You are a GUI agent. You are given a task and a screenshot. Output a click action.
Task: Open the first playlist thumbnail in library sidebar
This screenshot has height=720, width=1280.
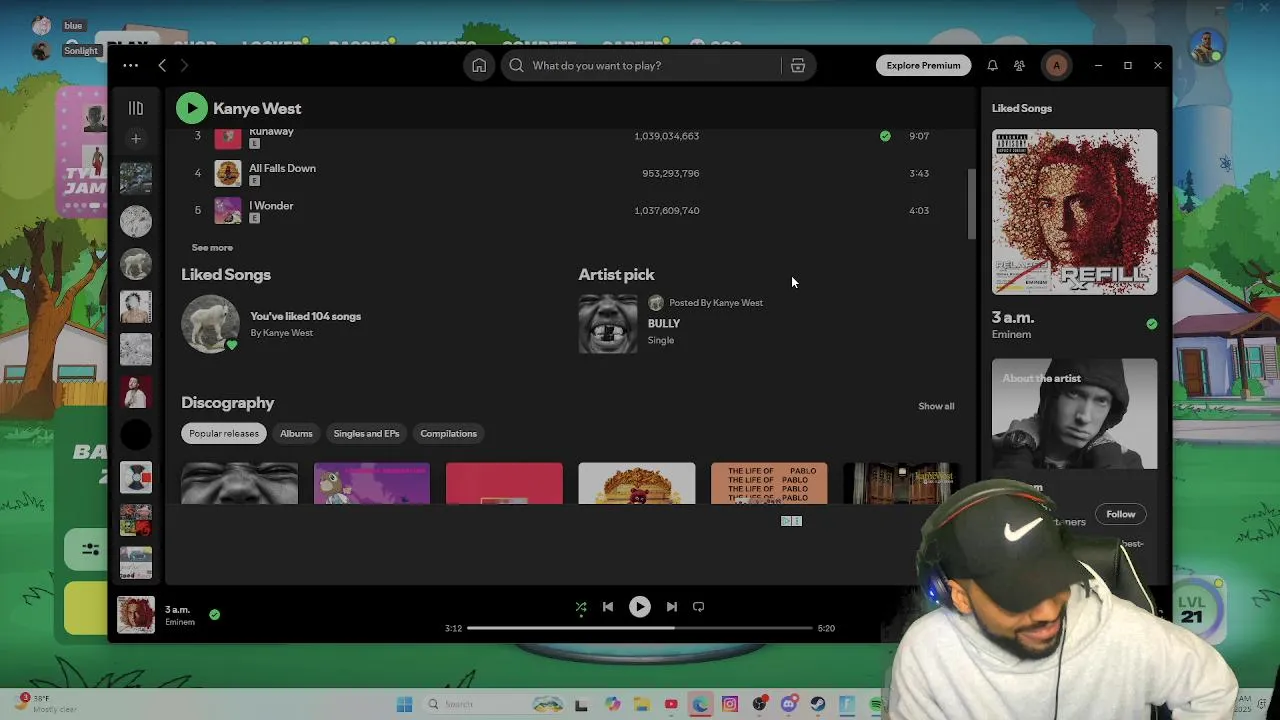tap(136, 178)
